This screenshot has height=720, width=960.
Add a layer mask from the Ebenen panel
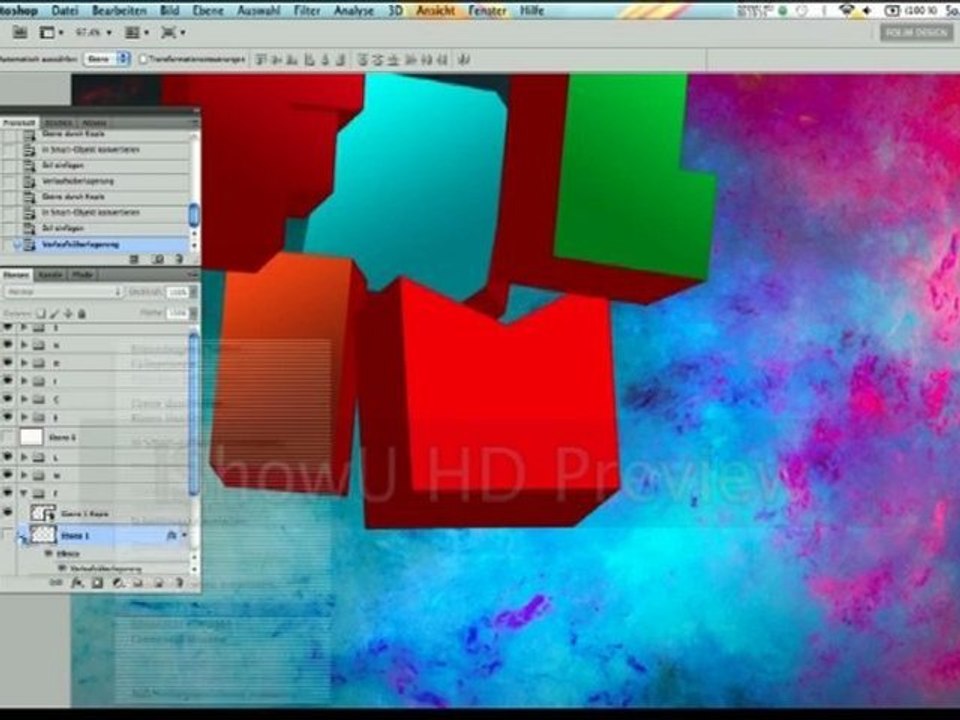point(97,583)
